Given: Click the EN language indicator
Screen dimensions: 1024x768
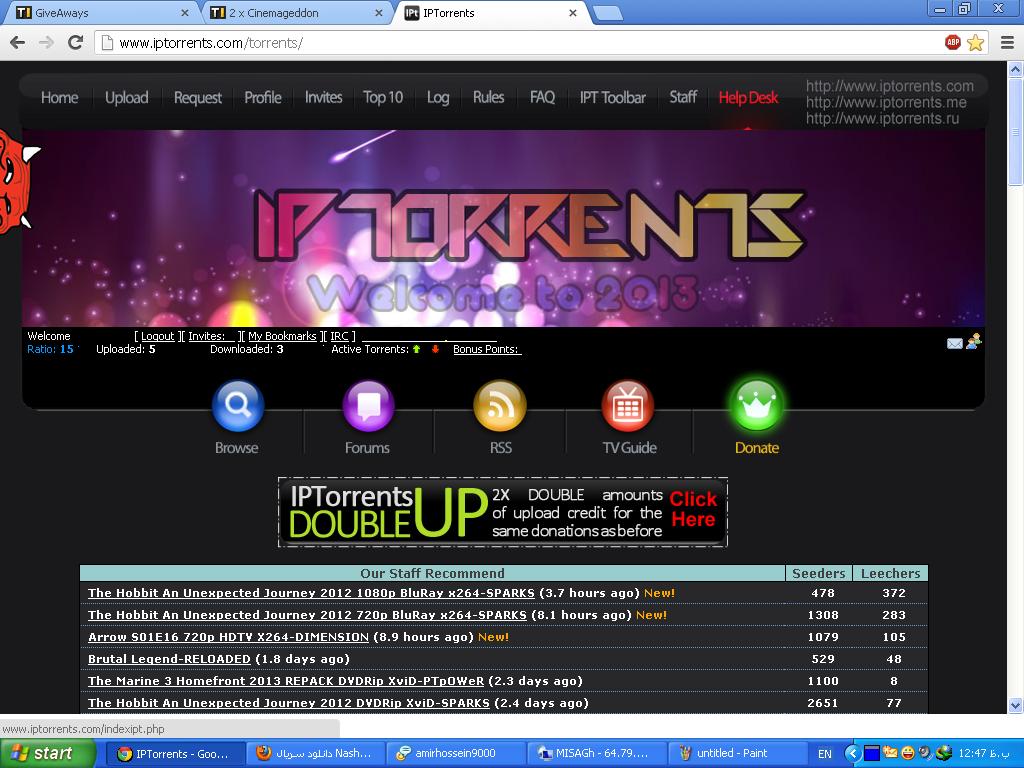Looking at the screenshot, I should [825, 754].
